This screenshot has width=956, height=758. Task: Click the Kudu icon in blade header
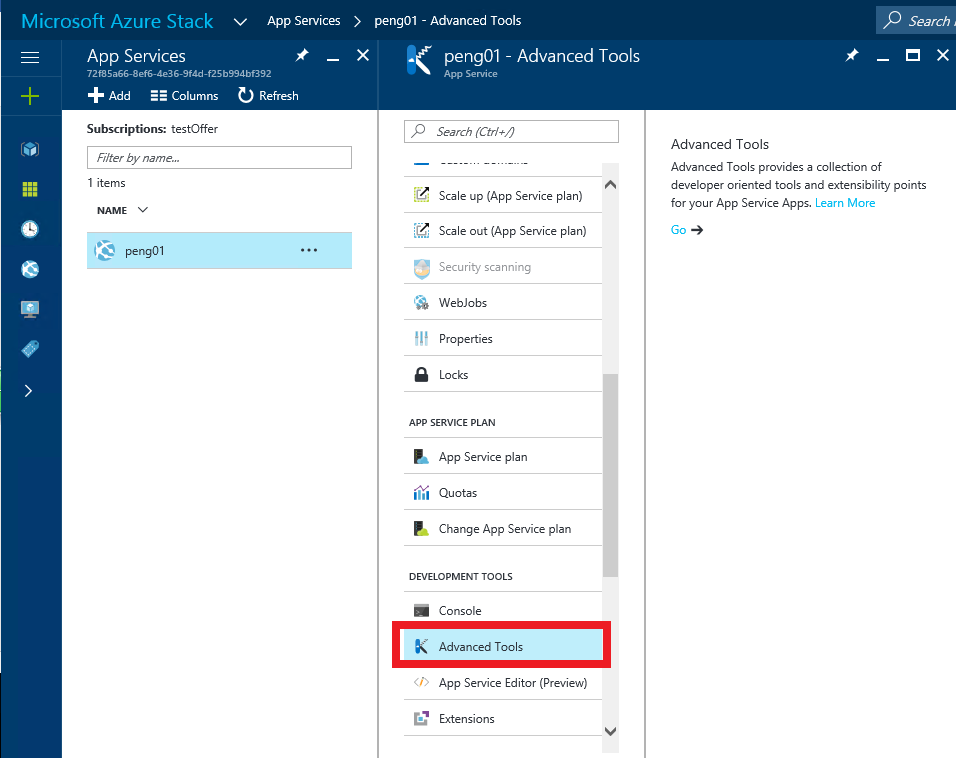point(419,60)
